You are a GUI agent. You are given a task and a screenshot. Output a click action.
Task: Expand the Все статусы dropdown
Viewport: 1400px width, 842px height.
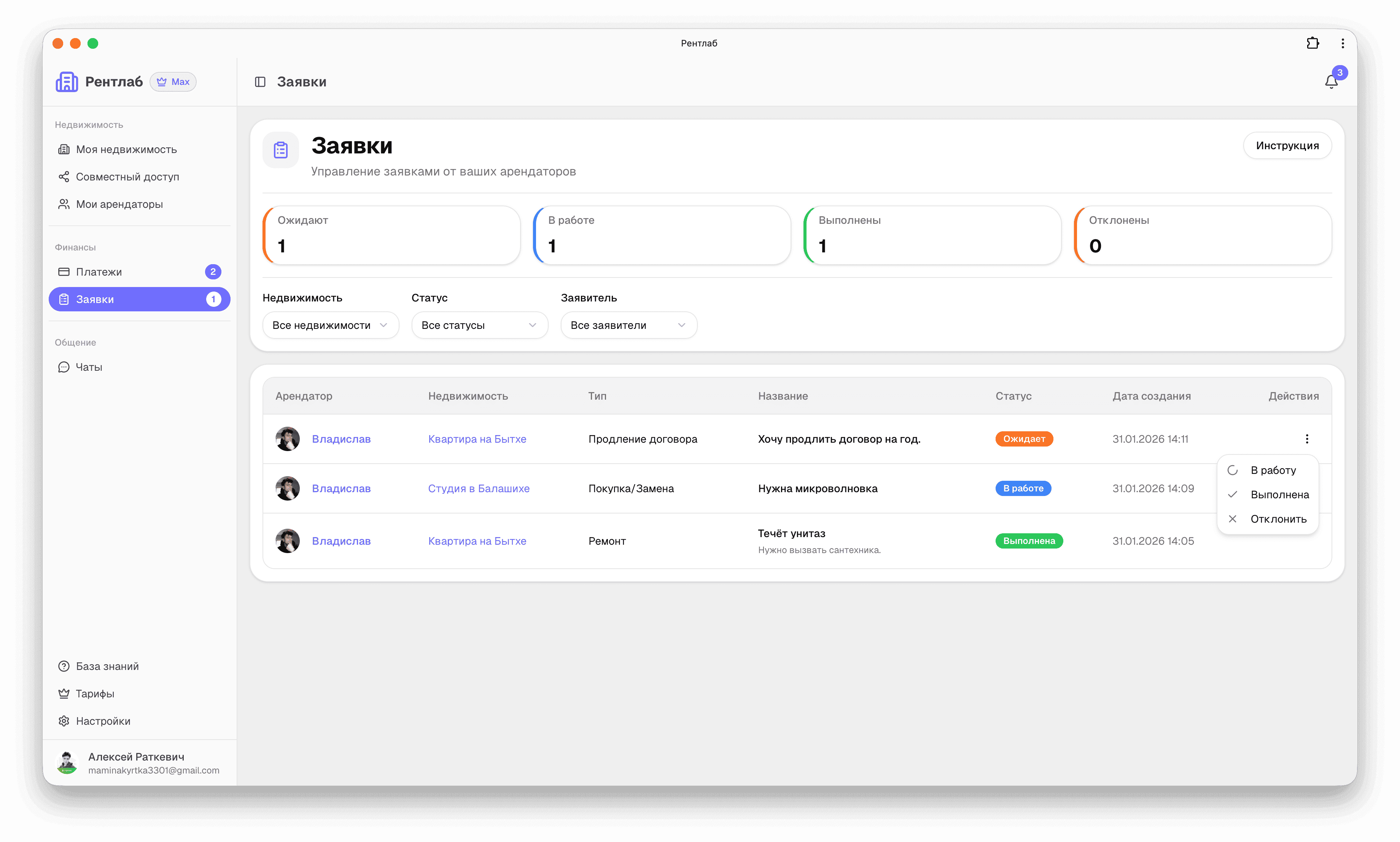click(x=479, y=325)
